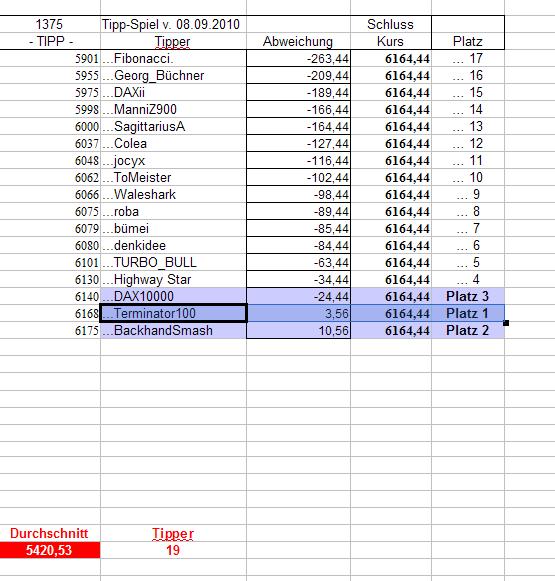
Task: Click the tip value 6101
Action: click(x=87, y=263)
